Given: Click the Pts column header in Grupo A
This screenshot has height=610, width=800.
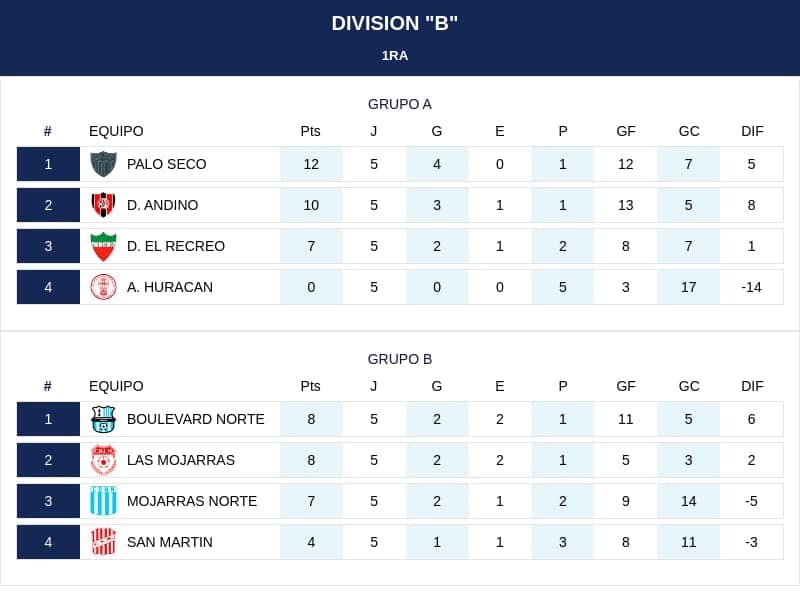Looking at the screenshot, I should (310, 132).
